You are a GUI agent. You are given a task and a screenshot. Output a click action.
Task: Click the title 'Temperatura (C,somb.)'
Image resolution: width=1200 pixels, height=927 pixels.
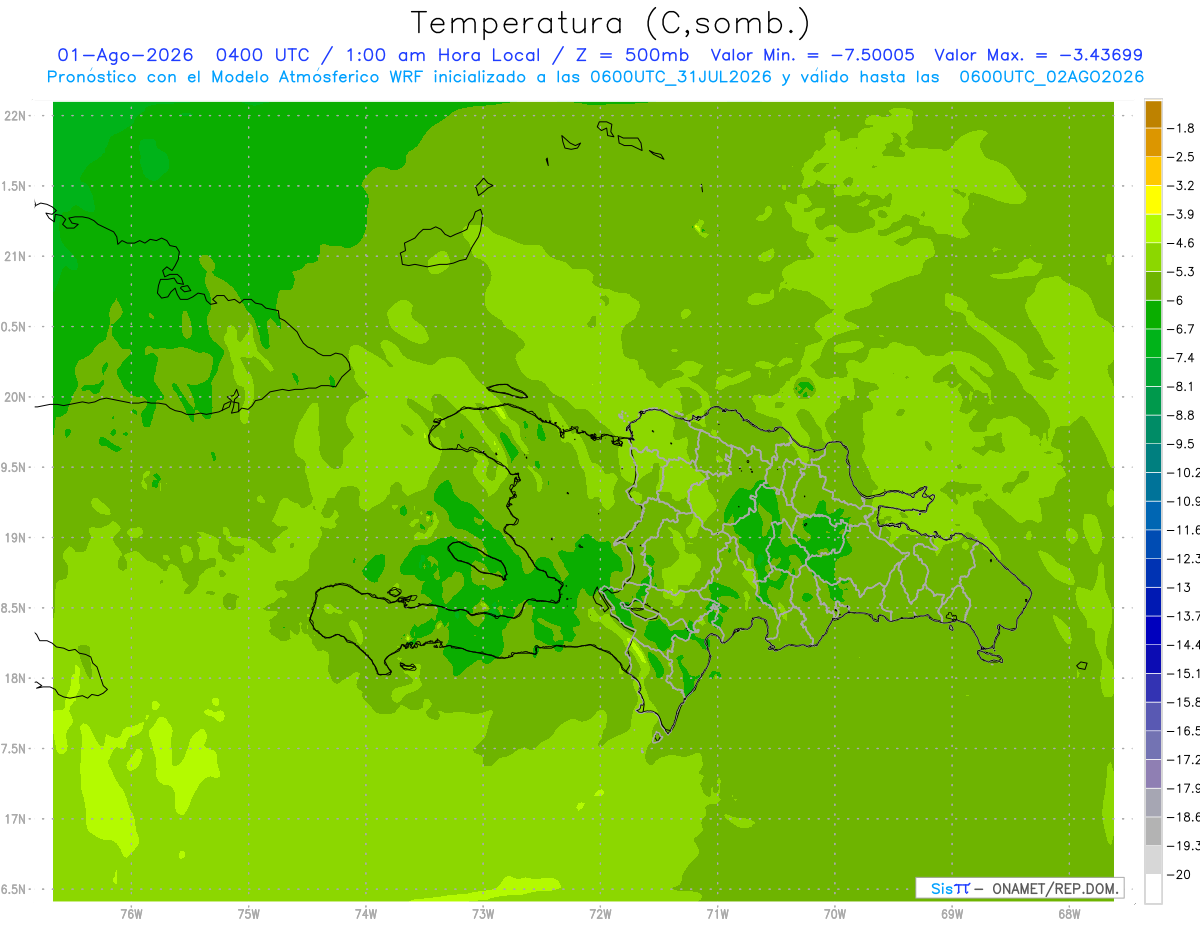pos(610,23)
